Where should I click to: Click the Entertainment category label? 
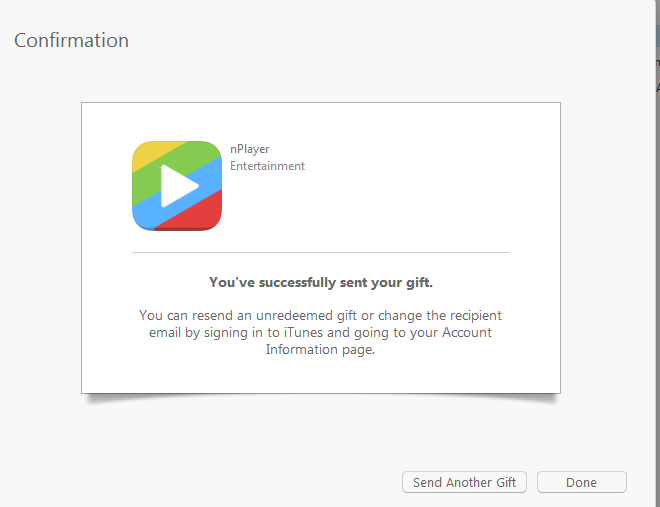tap(267, 166)
